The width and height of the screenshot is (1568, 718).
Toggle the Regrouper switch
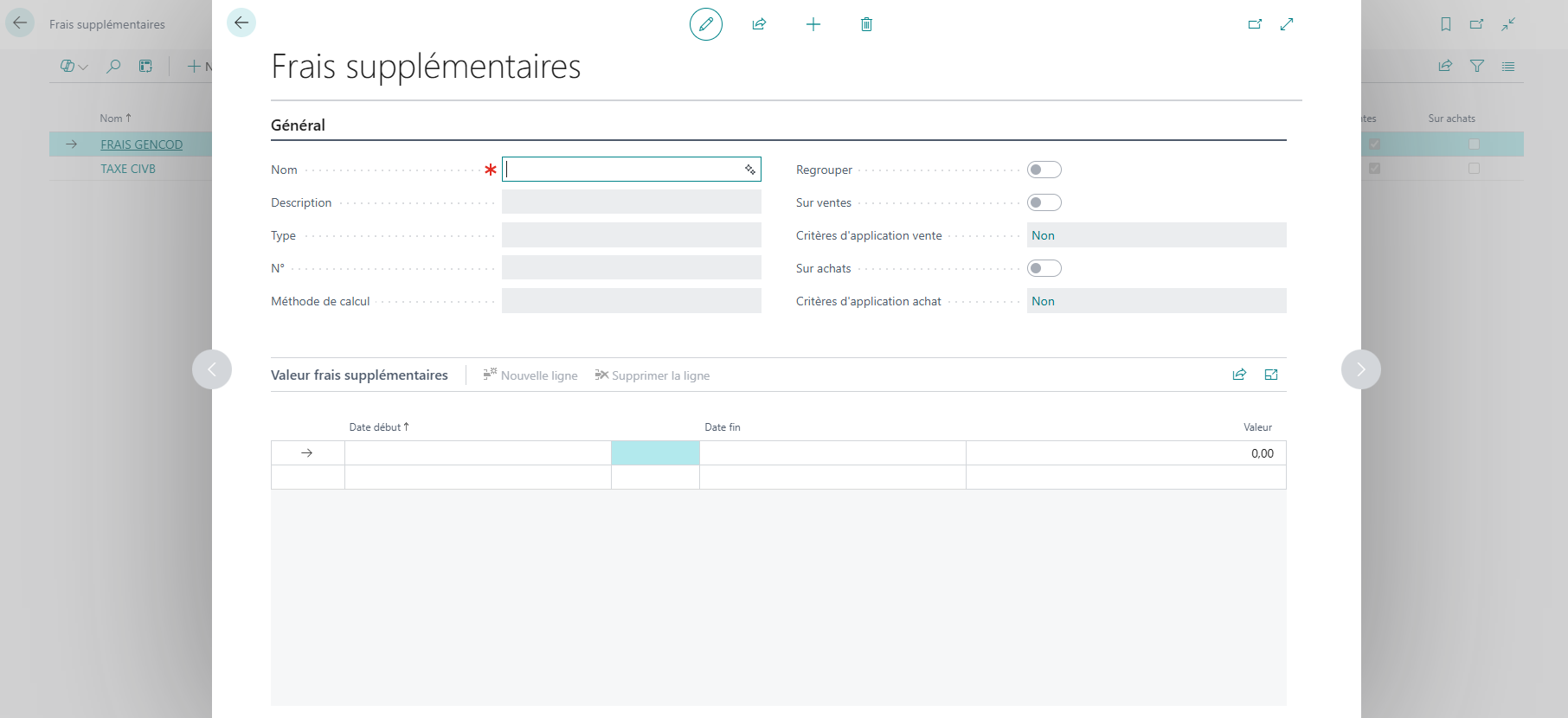click(1044, 170)
